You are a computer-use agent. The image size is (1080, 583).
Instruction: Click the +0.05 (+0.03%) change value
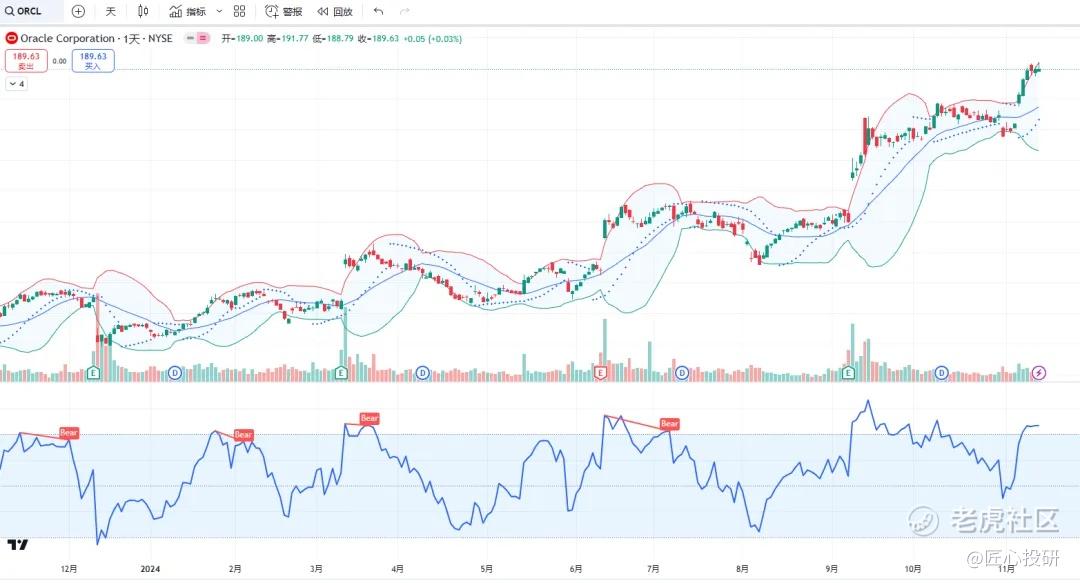433,39
